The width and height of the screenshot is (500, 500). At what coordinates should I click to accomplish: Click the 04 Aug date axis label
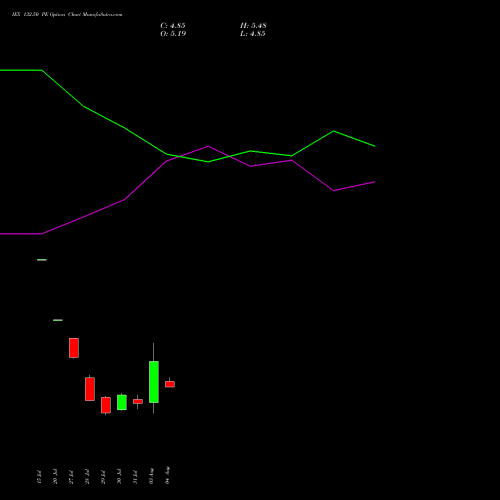[x=167, y=475]
